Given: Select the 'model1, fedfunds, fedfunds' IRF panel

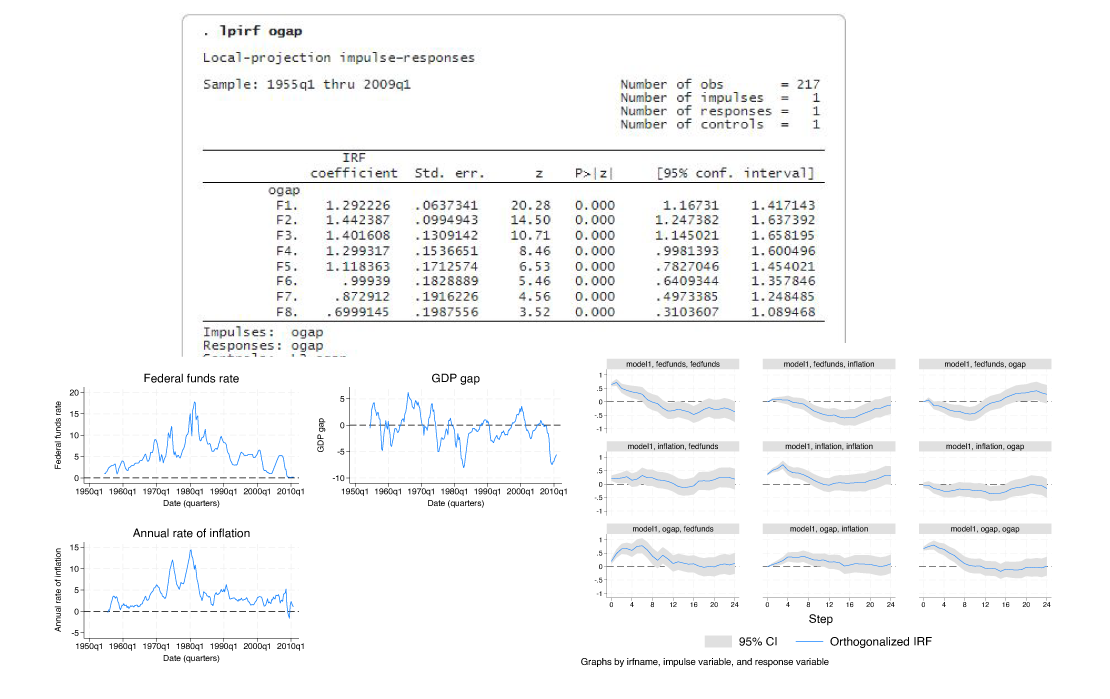Looking at the screenshot, I should tap(673, 397).
